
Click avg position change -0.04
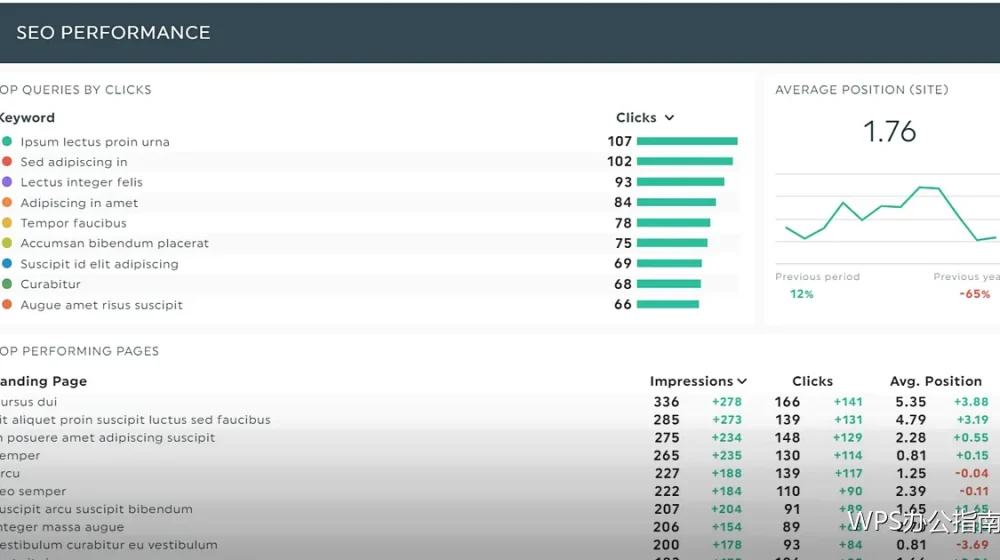click(972, 473)
